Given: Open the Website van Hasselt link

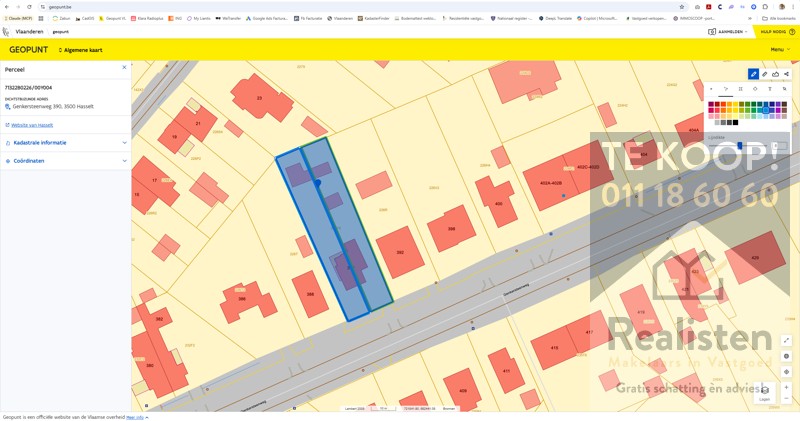Looking at the screenshot, I should pyautogui.click(x=30, y=125).
